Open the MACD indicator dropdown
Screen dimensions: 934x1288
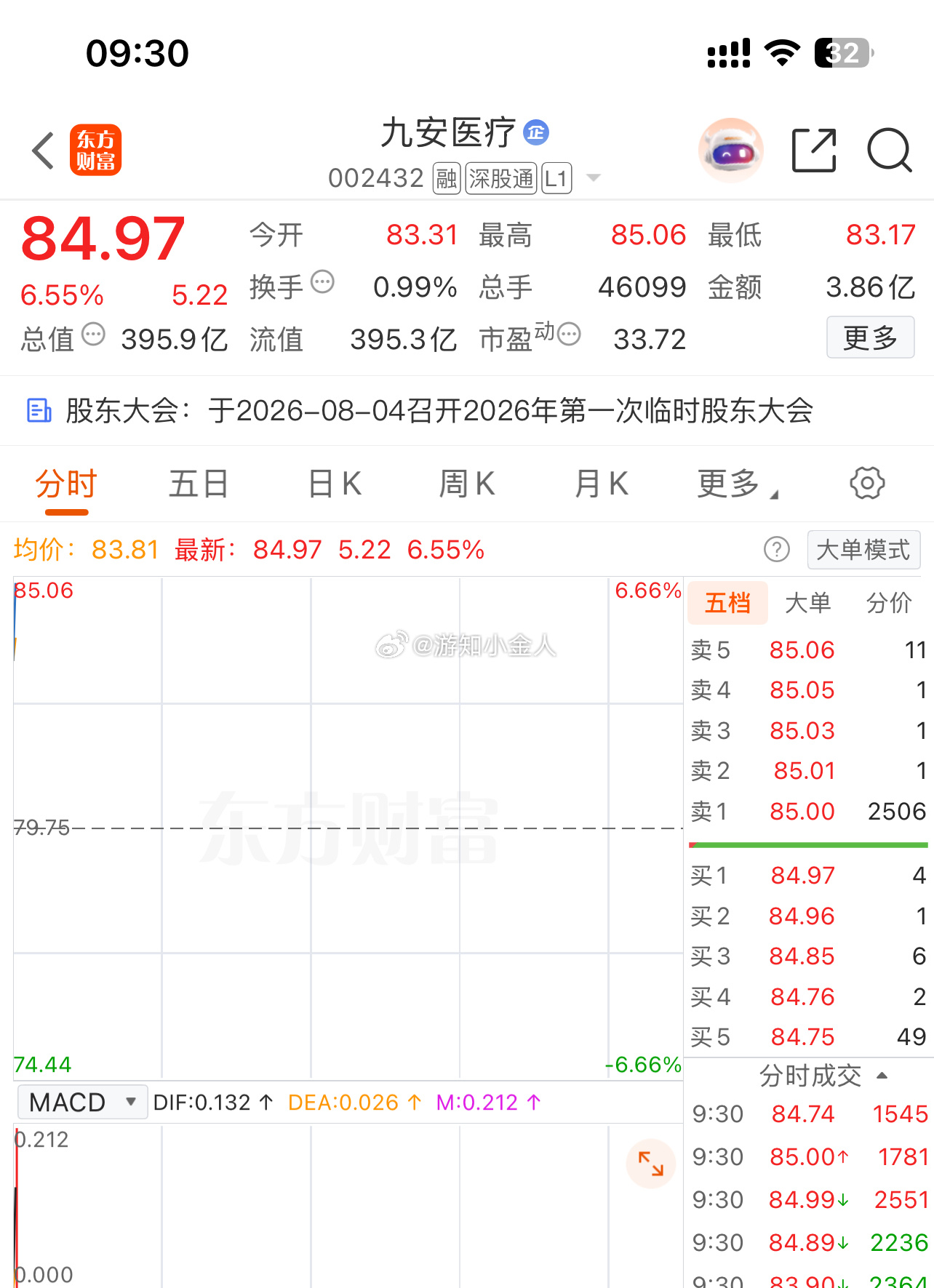pyautogui.click(x=82, y=1102)
